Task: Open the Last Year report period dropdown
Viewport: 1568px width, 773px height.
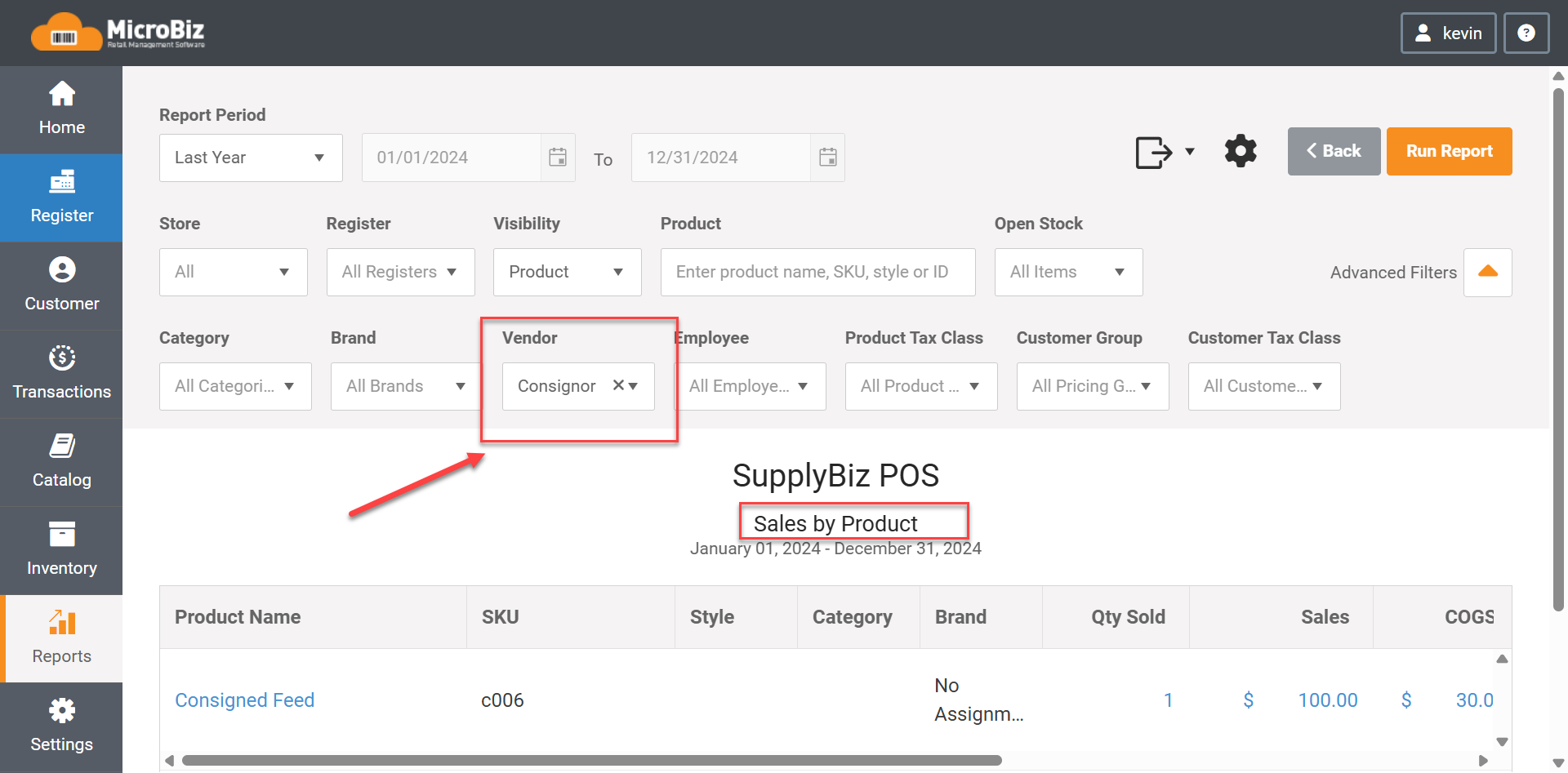Action: (x=251, y=158)
